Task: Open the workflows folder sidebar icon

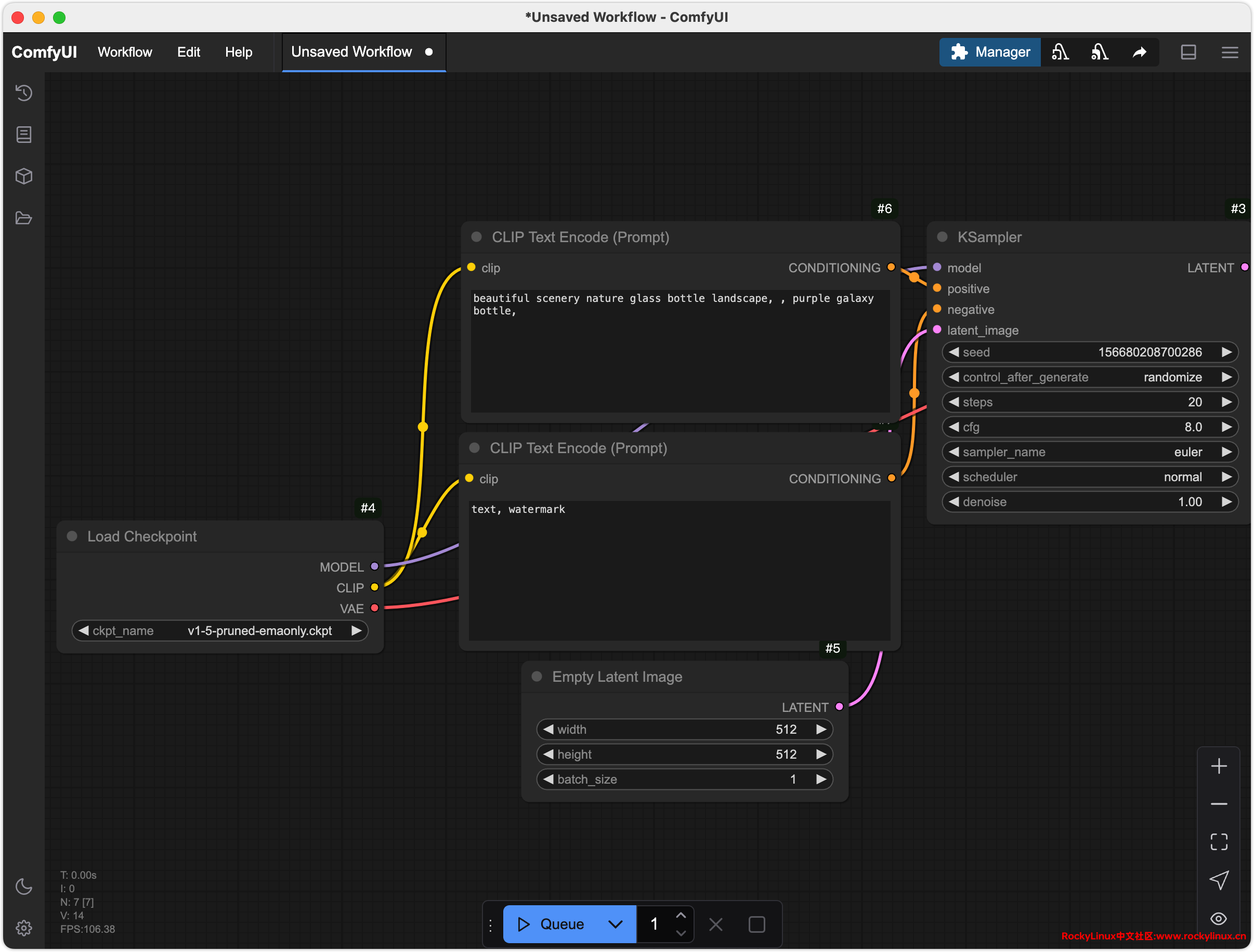Action: click(x=24, y=218)
